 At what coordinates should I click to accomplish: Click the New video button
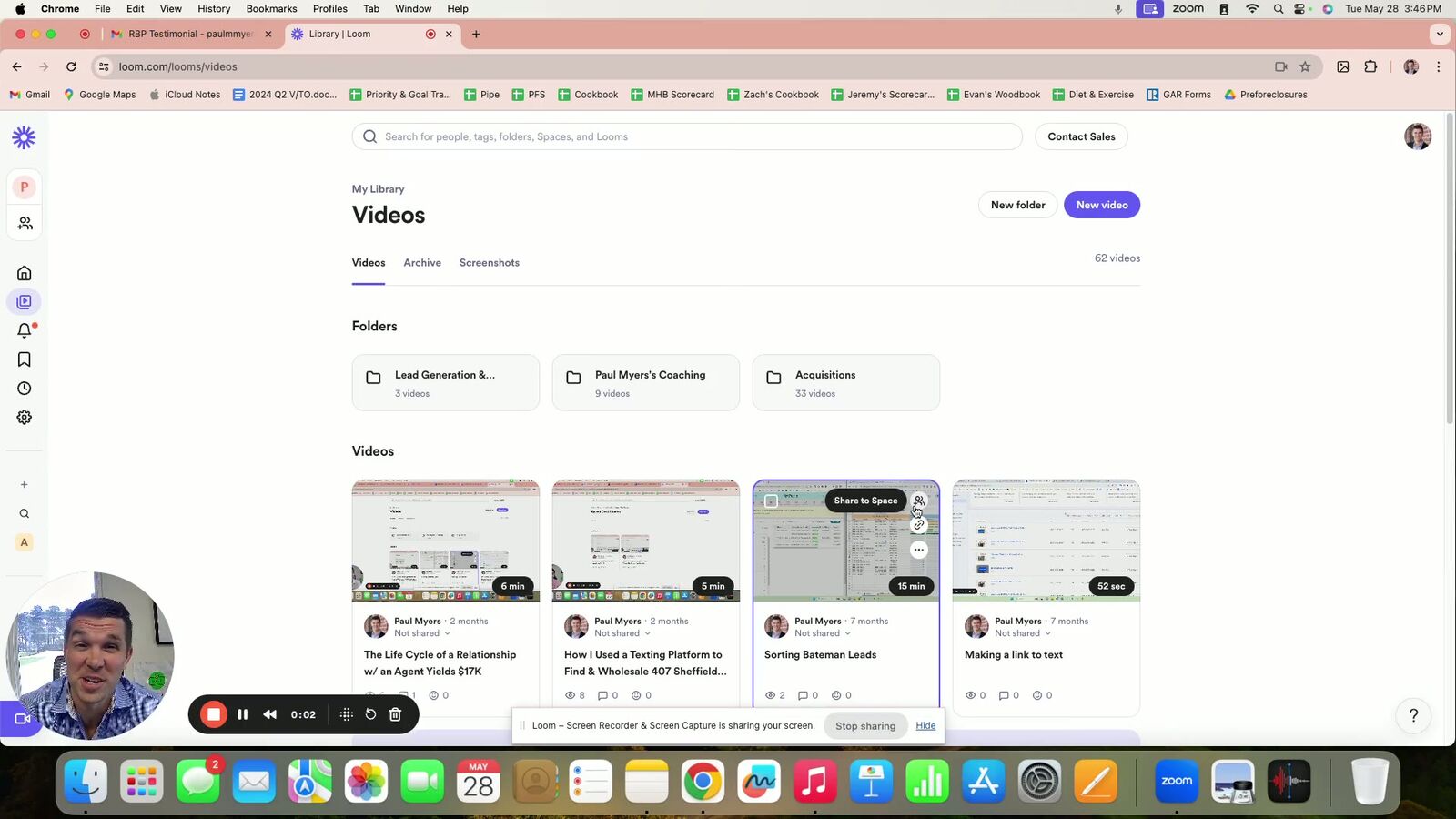(1101, 205)
